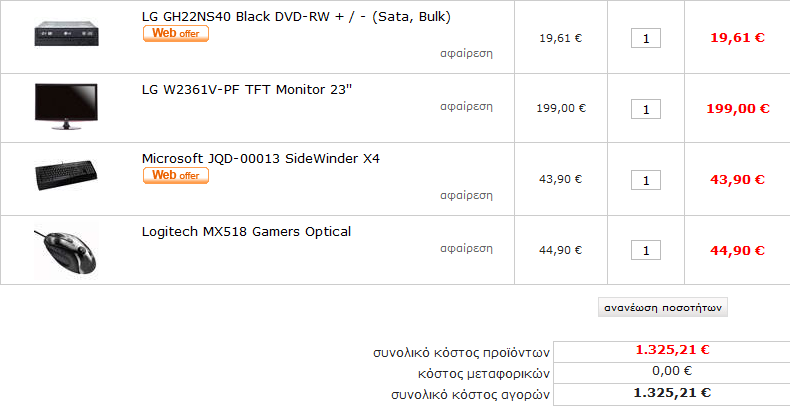Click the Logitech MX518 mouse image
This screenshot has height=406, width=790.
coord(67,251)
